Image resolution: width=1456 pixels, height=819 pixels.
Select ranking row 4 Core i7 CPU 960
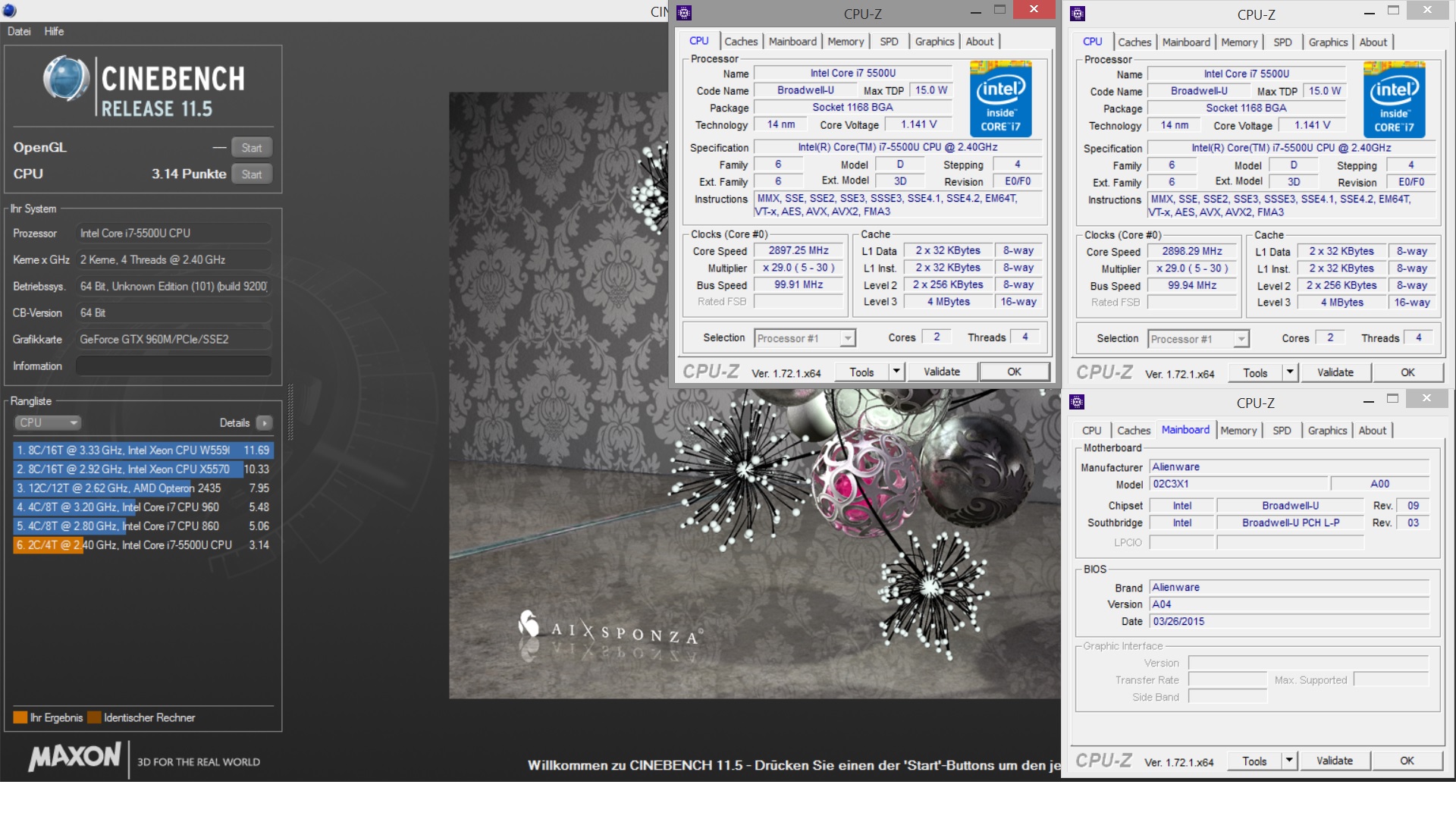143,507
